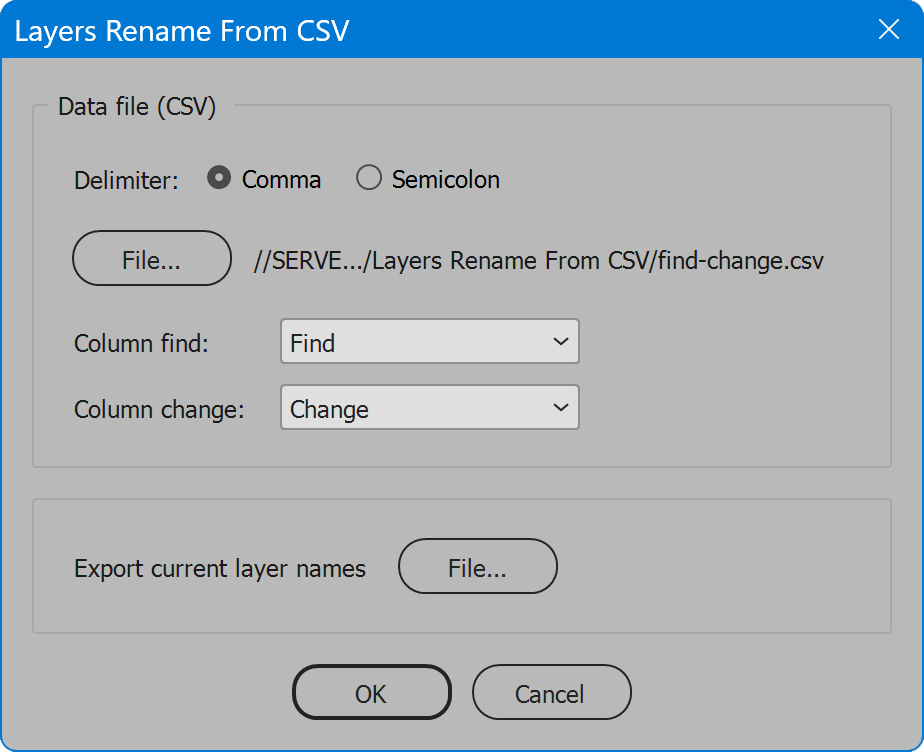Click the Column find label

141,342
